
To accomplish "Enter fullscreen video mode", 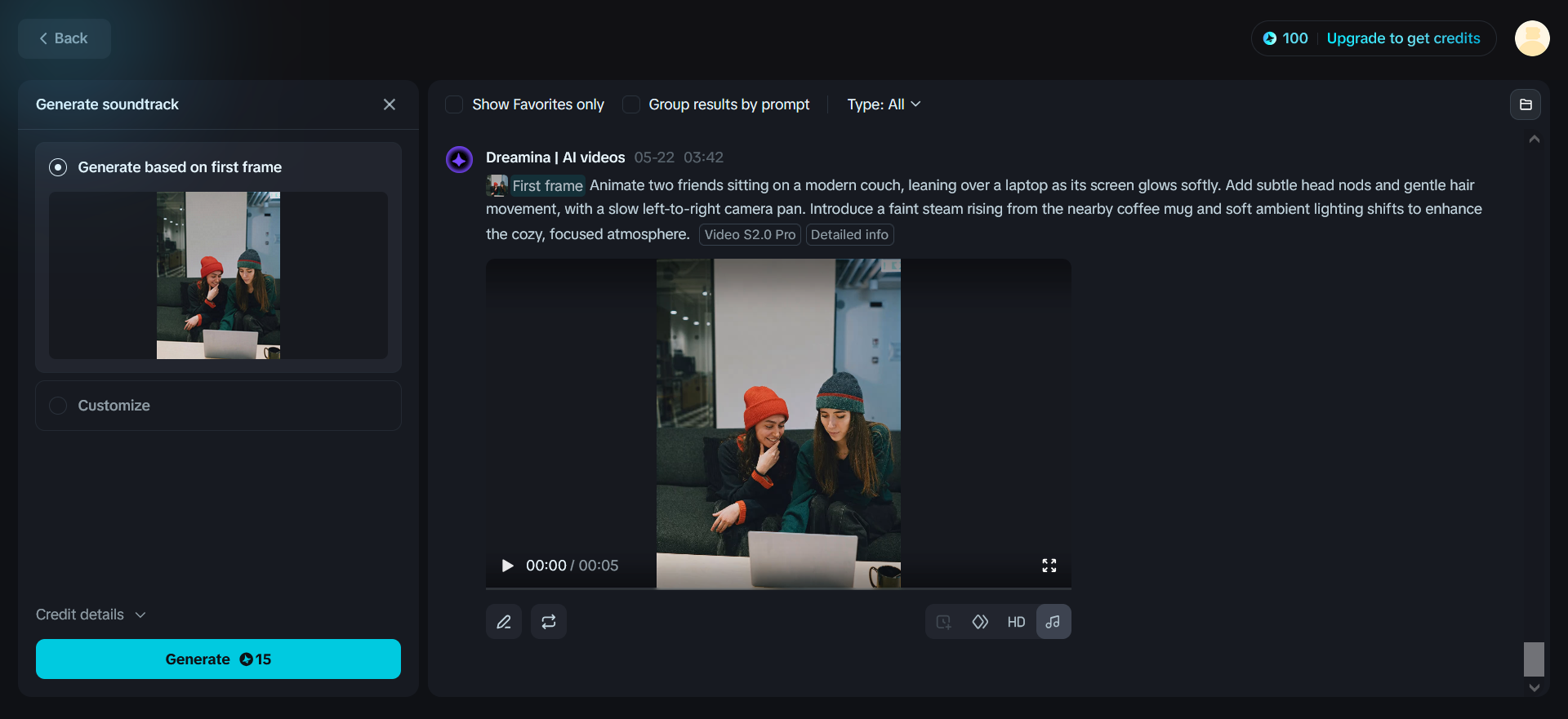I will pyautogui.click(x=1049, y=566).
